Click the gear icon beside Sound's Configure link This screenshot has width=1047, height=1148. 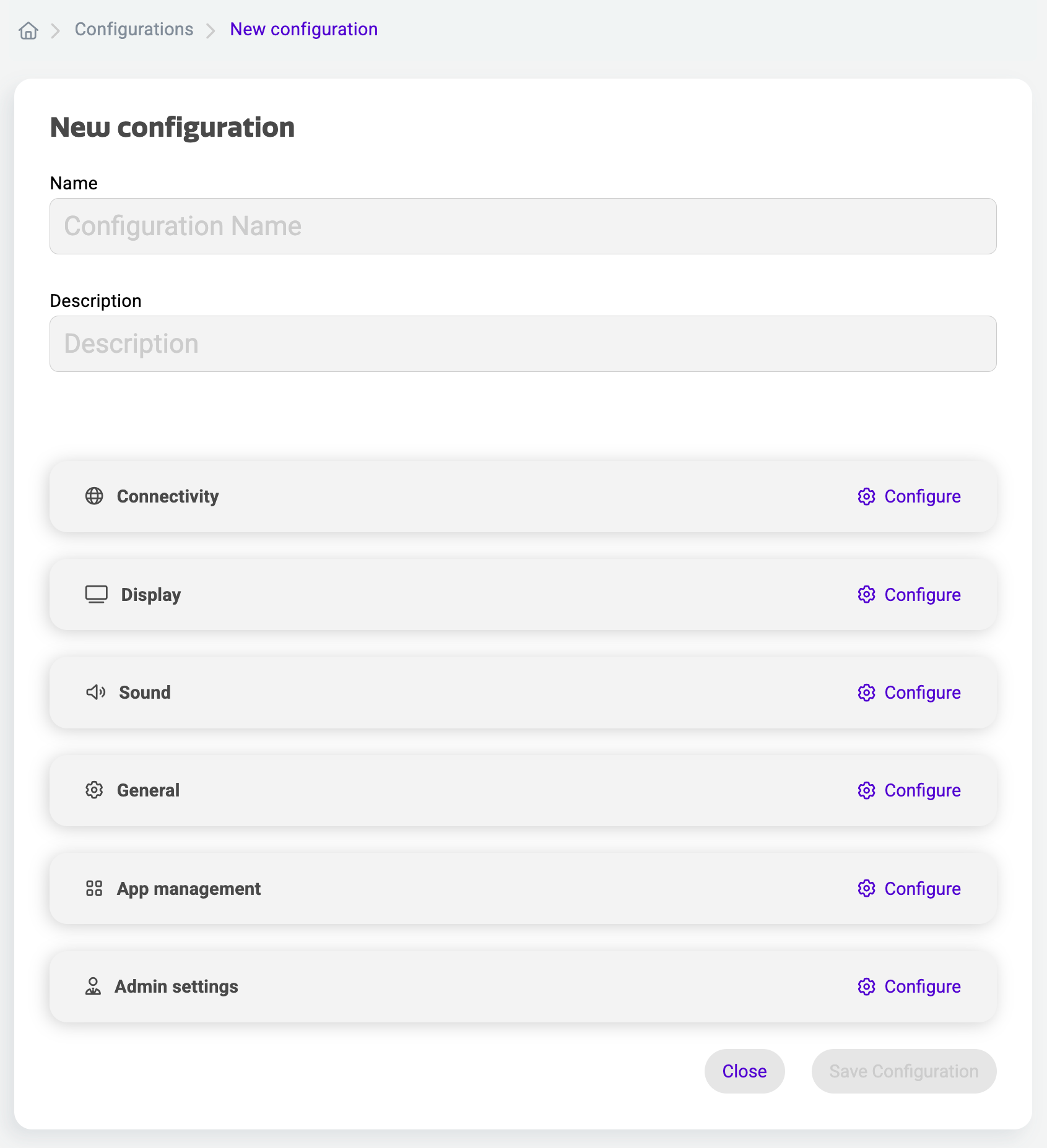[x=866, y=693]
